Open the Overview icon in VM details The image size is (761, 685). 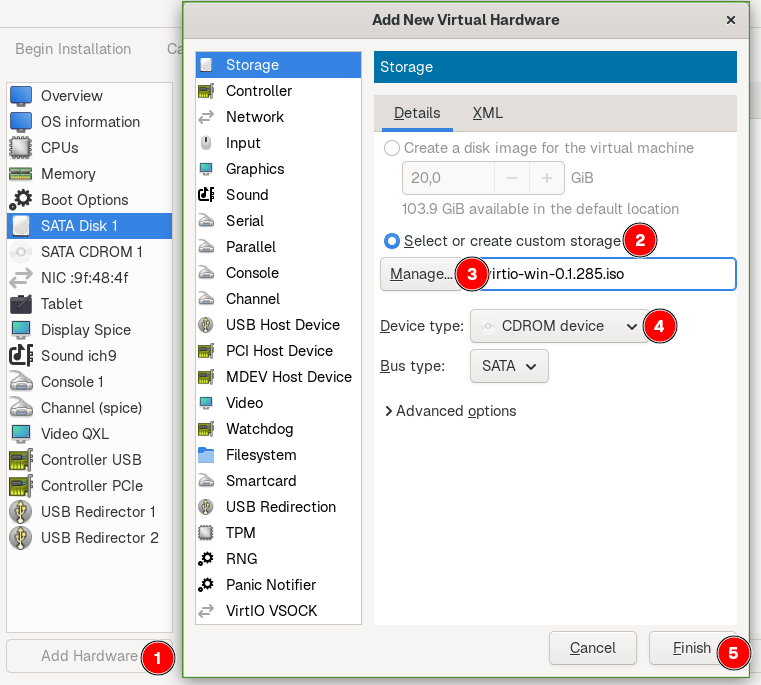click(21, 96)
